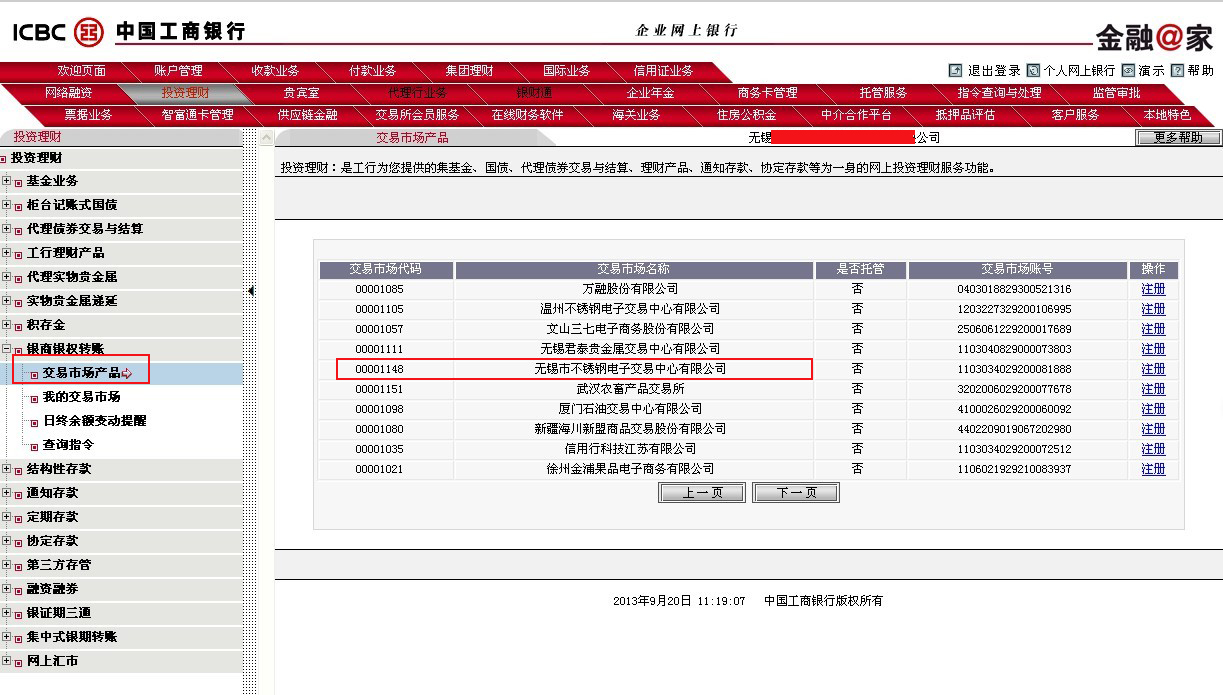The image size is (1223, 695).
Task: Open 我的交易市场 in the tree
Action: pos(81,397)
